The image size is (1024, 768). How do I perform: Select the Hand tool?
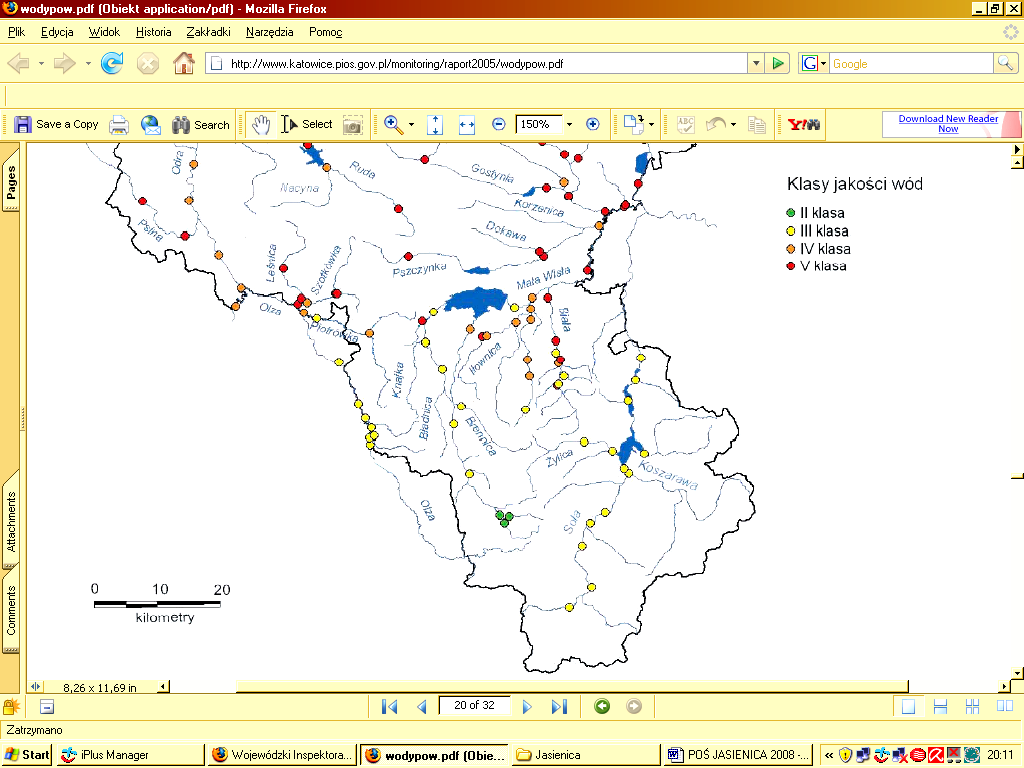(261, 124)
